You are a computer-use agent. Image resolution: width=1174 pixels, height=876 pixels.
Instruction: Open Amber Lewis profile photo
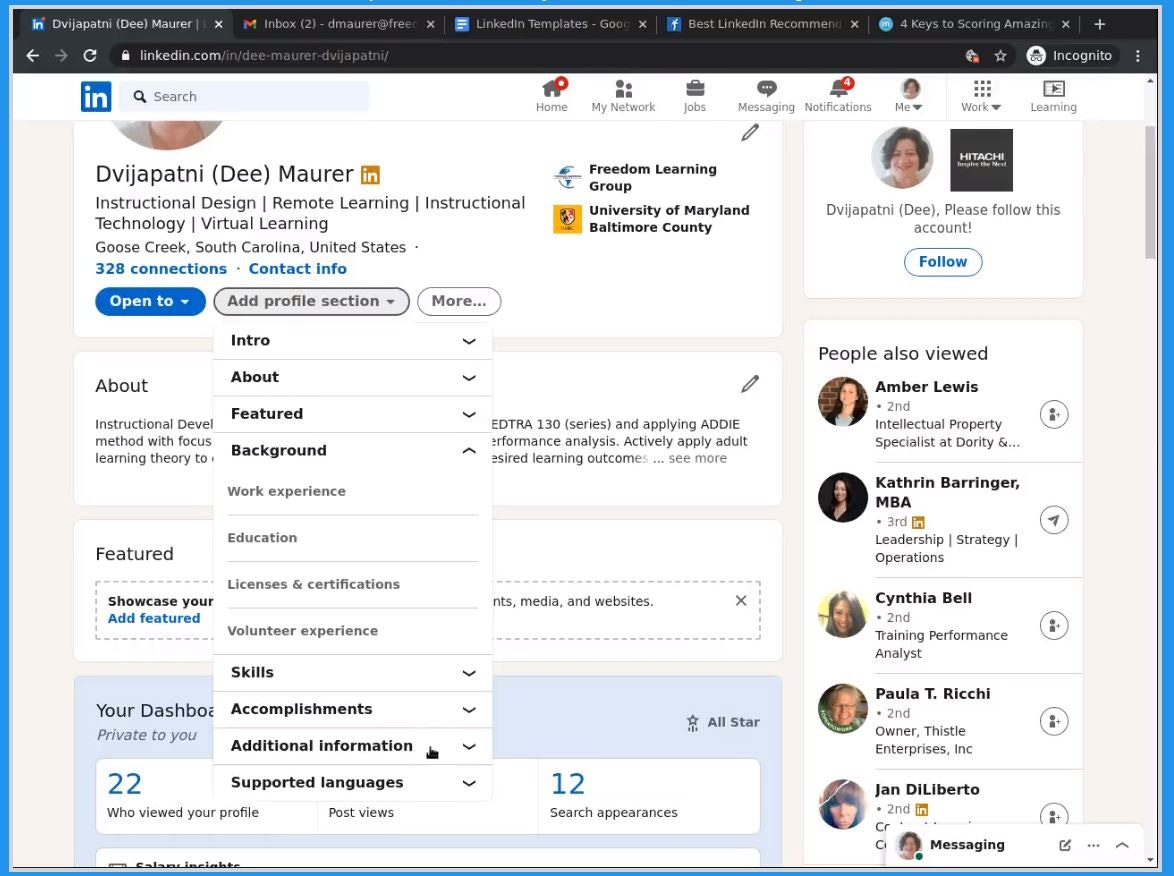842,401
